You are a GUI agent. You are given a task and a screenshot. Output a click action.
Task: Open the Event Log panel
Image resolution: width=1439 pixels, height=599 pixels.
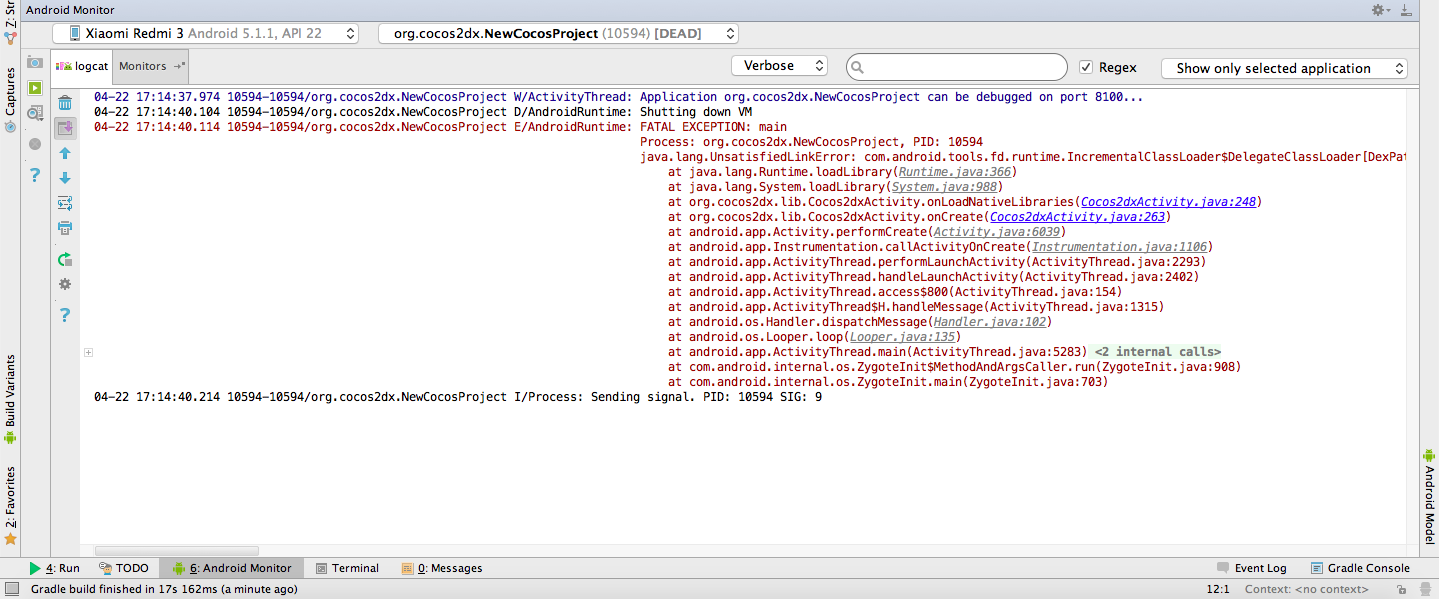[x=1251, y=568]
